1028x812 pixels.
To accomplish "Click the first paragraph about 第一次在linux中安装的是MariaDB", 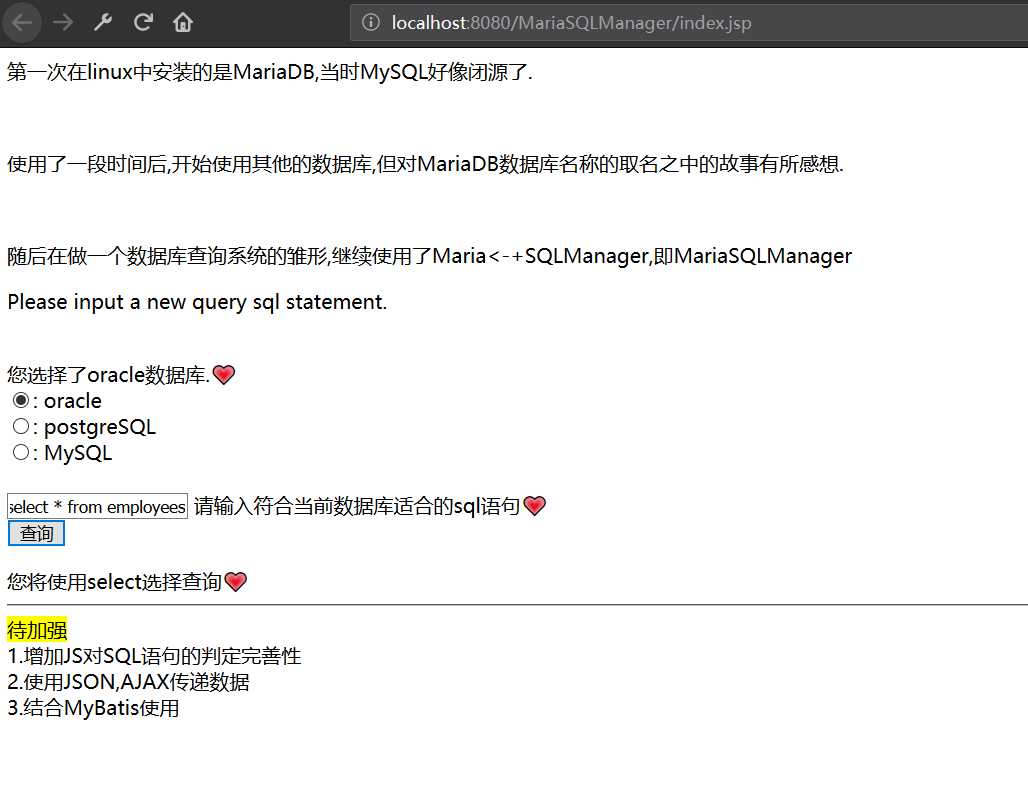I will 269,71.
